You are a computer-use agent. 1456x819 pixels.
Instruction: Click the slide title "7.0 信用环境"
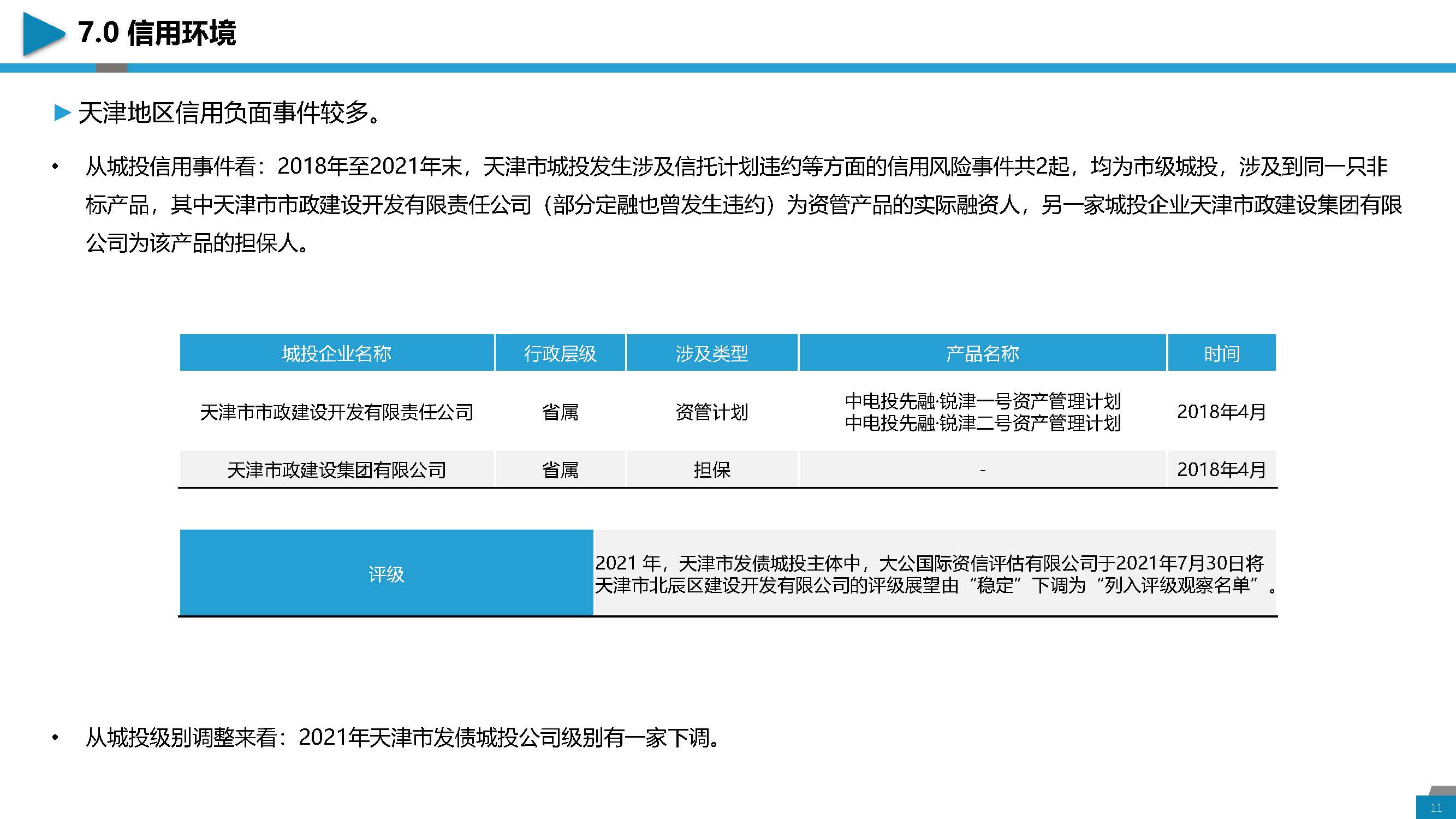(x=157, y=33)
